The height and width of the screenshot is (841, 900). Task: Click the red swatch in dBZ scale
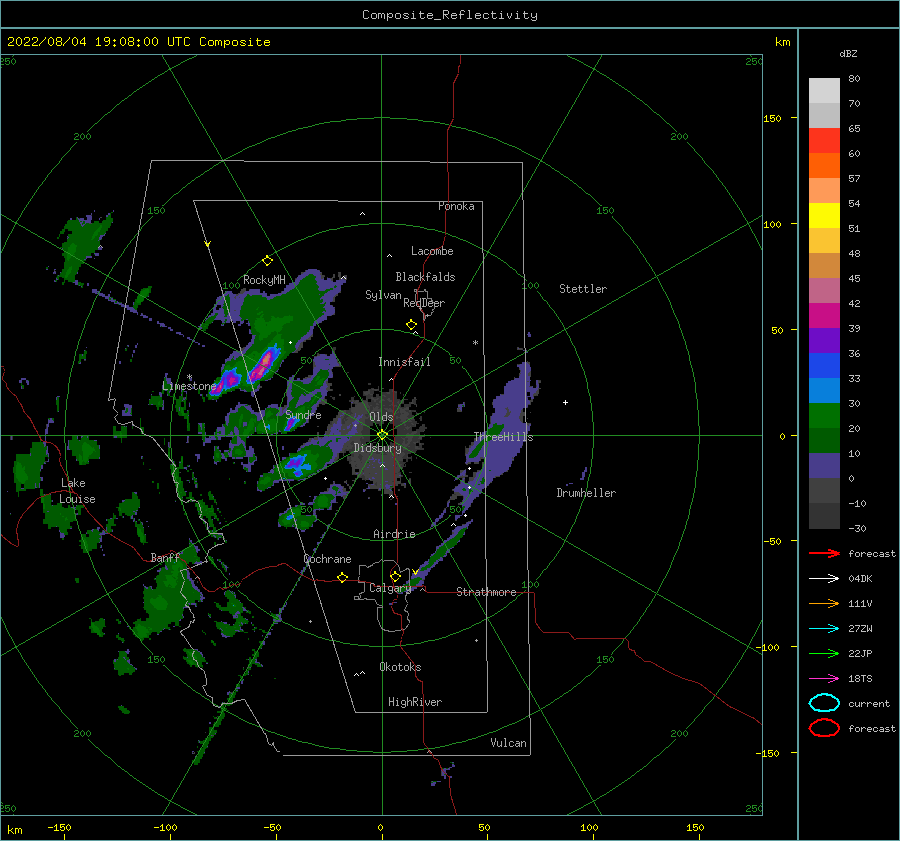point(824,141)
